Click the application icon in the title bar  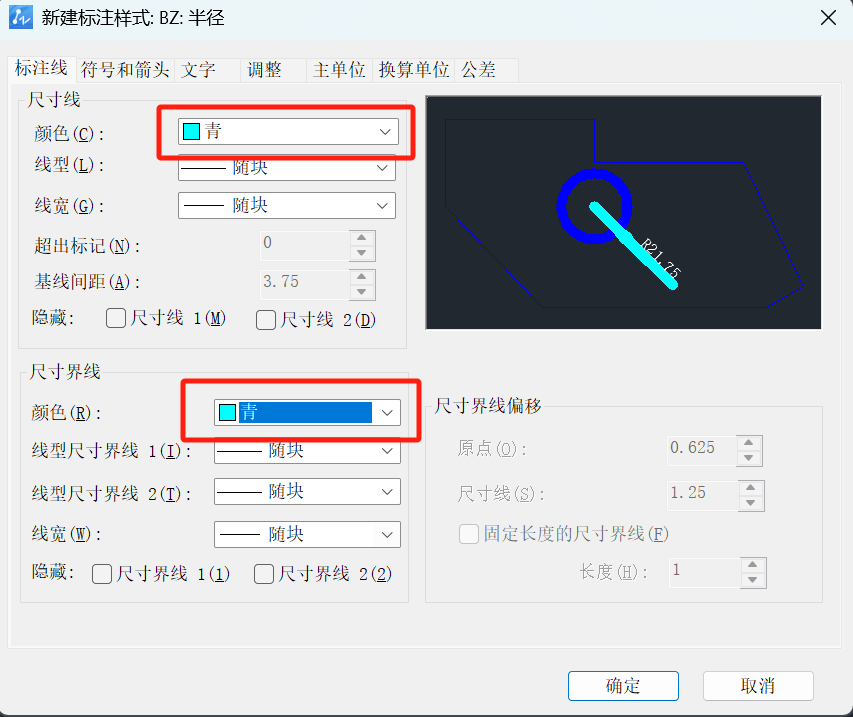coord(21,17)
